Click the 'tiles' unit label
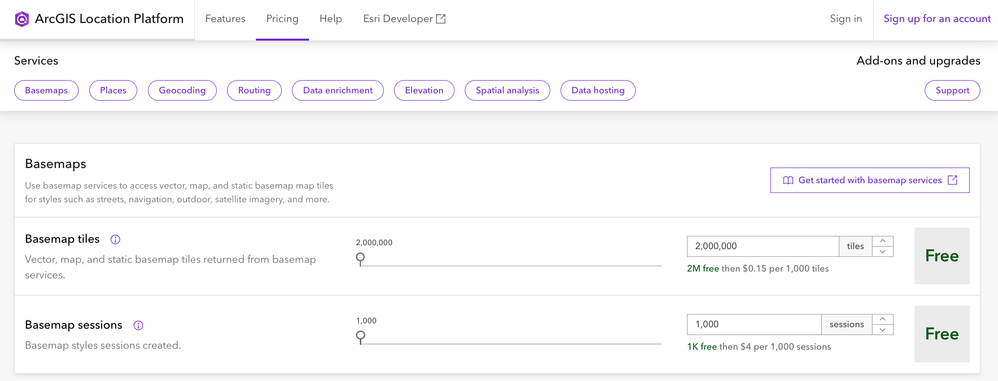Image resolution: width=998 pixels, height=381 pixels. coord(855,246)
